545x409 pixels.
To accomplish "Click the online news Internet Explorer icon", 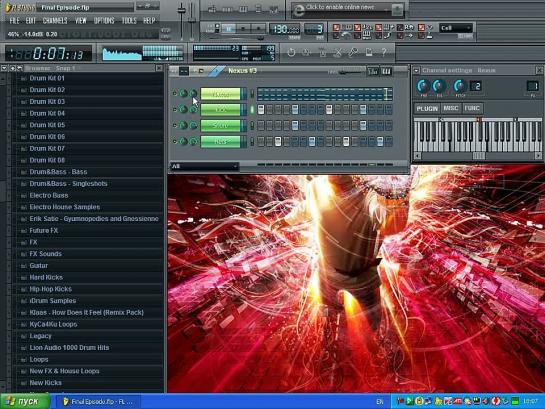I will (299, 10).
